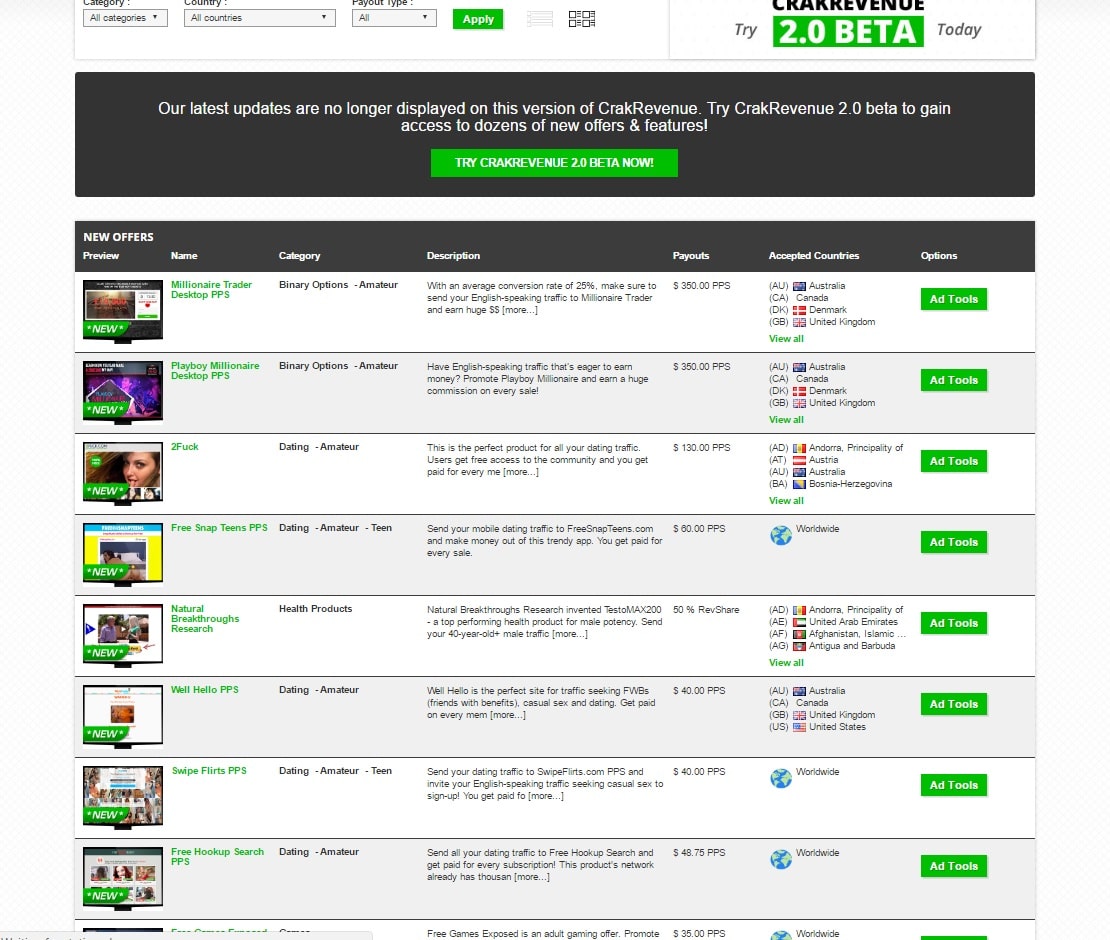
Task: Click '50 % RevShare' payout value
Action: tap(706, 609)
